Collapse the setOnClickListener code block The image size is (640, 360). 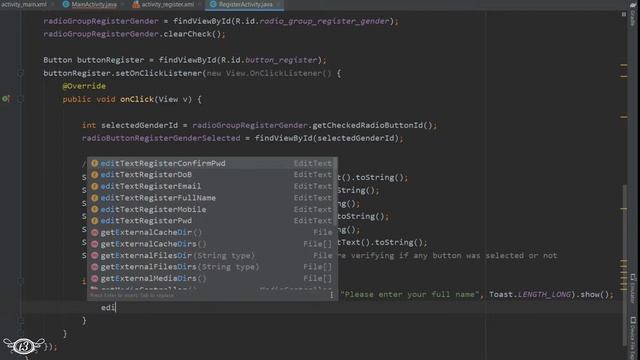pos(20,73)
